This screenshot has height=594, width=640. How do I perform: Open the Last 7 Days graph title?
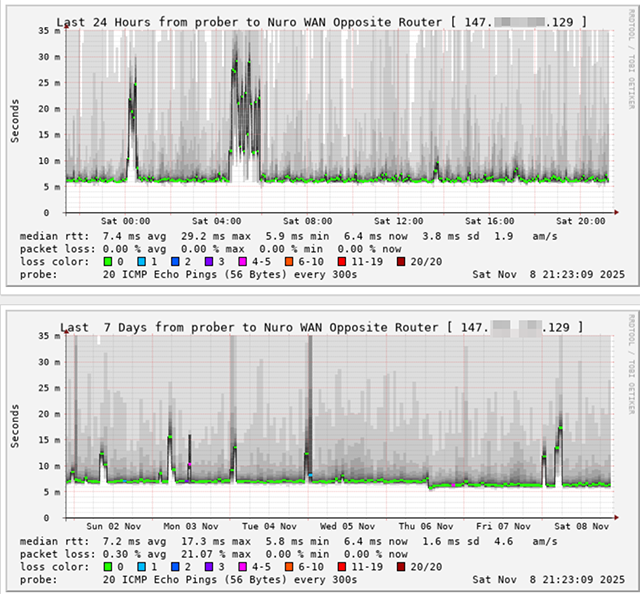[x=320, y=327]
